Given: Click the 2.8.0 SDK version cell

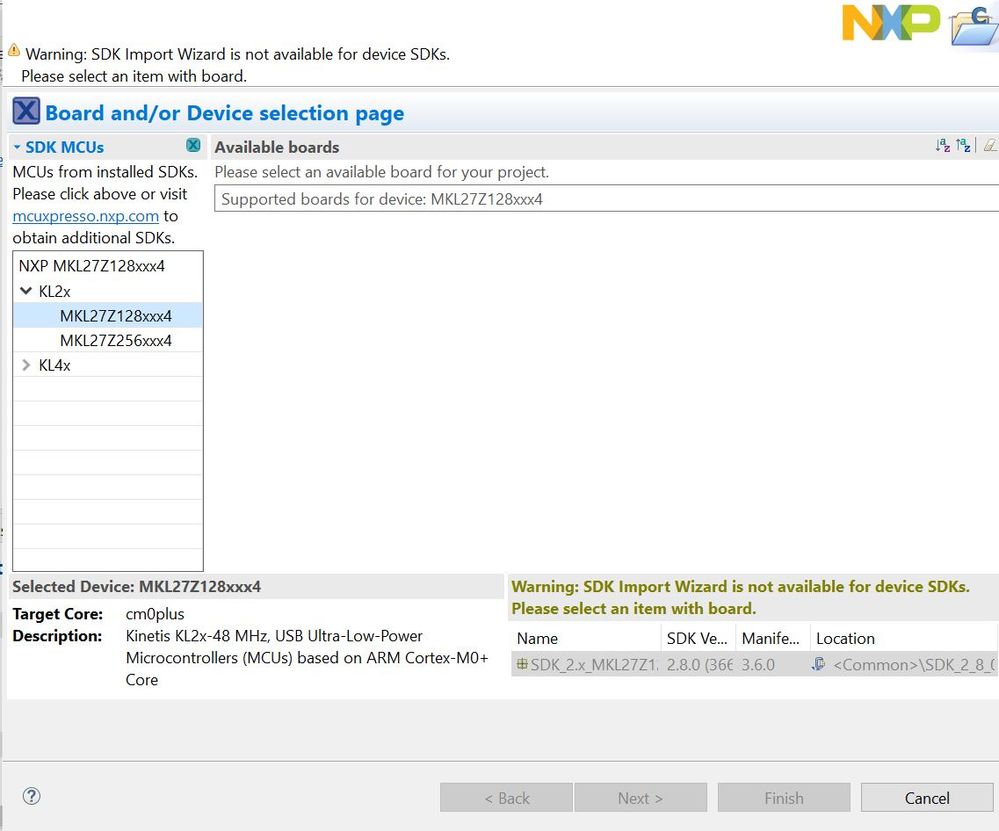Looking at the screenshot, I should [x=699, y=665].
